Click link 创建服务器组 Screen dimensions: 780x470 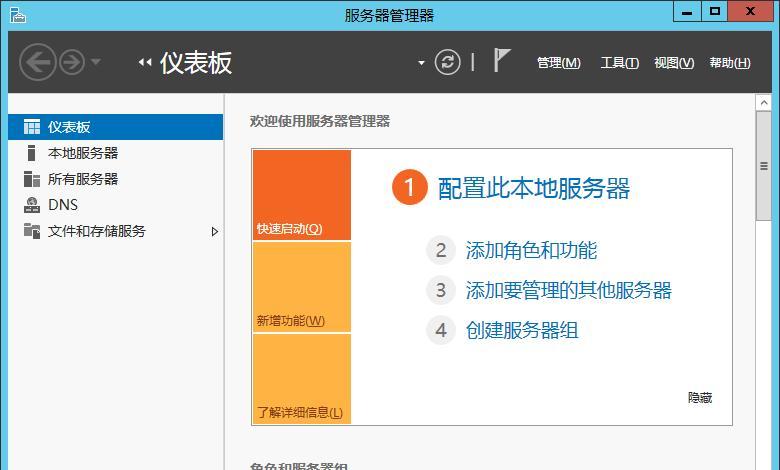coord(522,330)
